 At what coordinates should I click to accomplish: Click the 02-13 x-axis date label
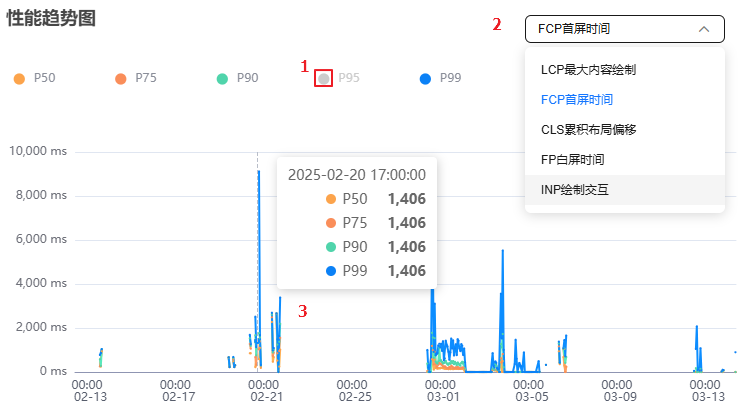(x=90, y=397)
